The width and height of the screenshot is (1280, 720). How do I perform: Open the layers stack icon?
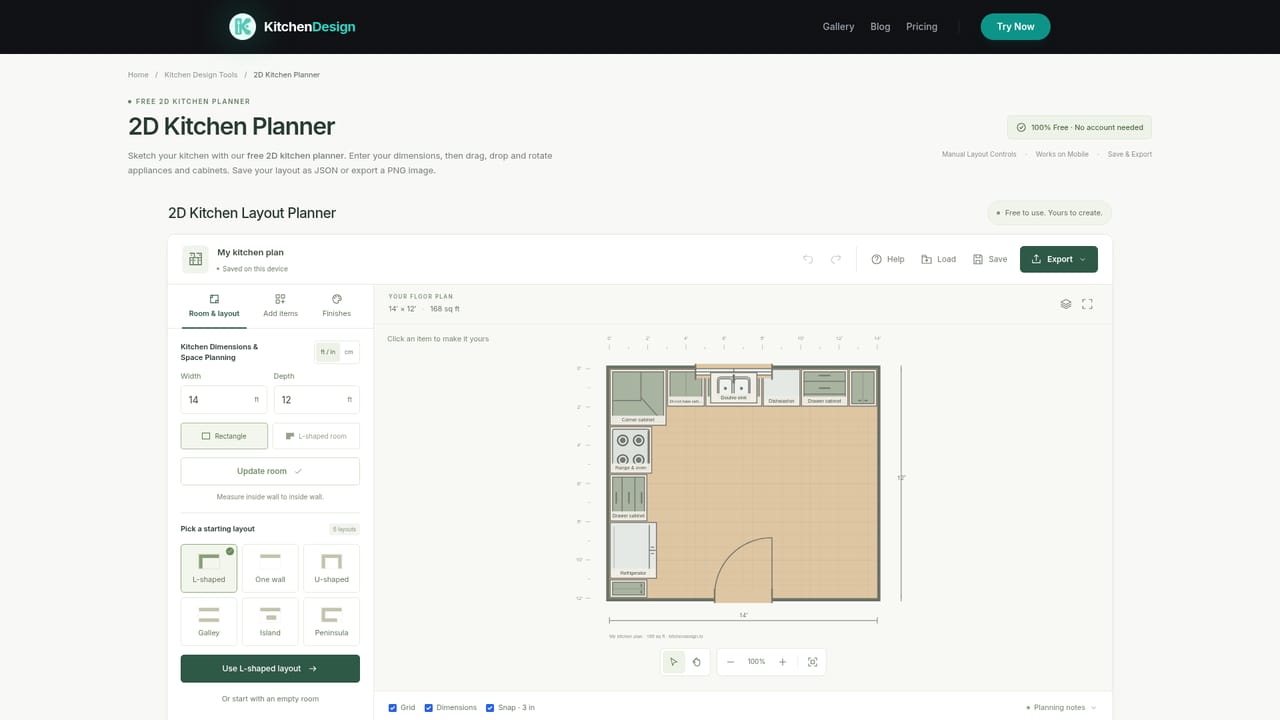pos(1066,304)
